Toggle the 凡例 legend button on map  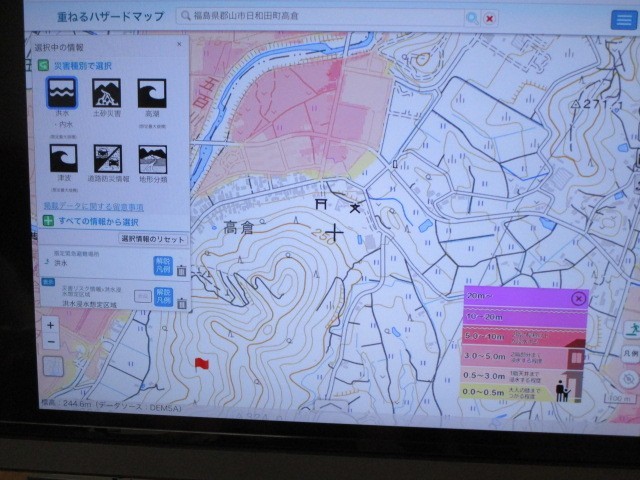tap(630, 353)
